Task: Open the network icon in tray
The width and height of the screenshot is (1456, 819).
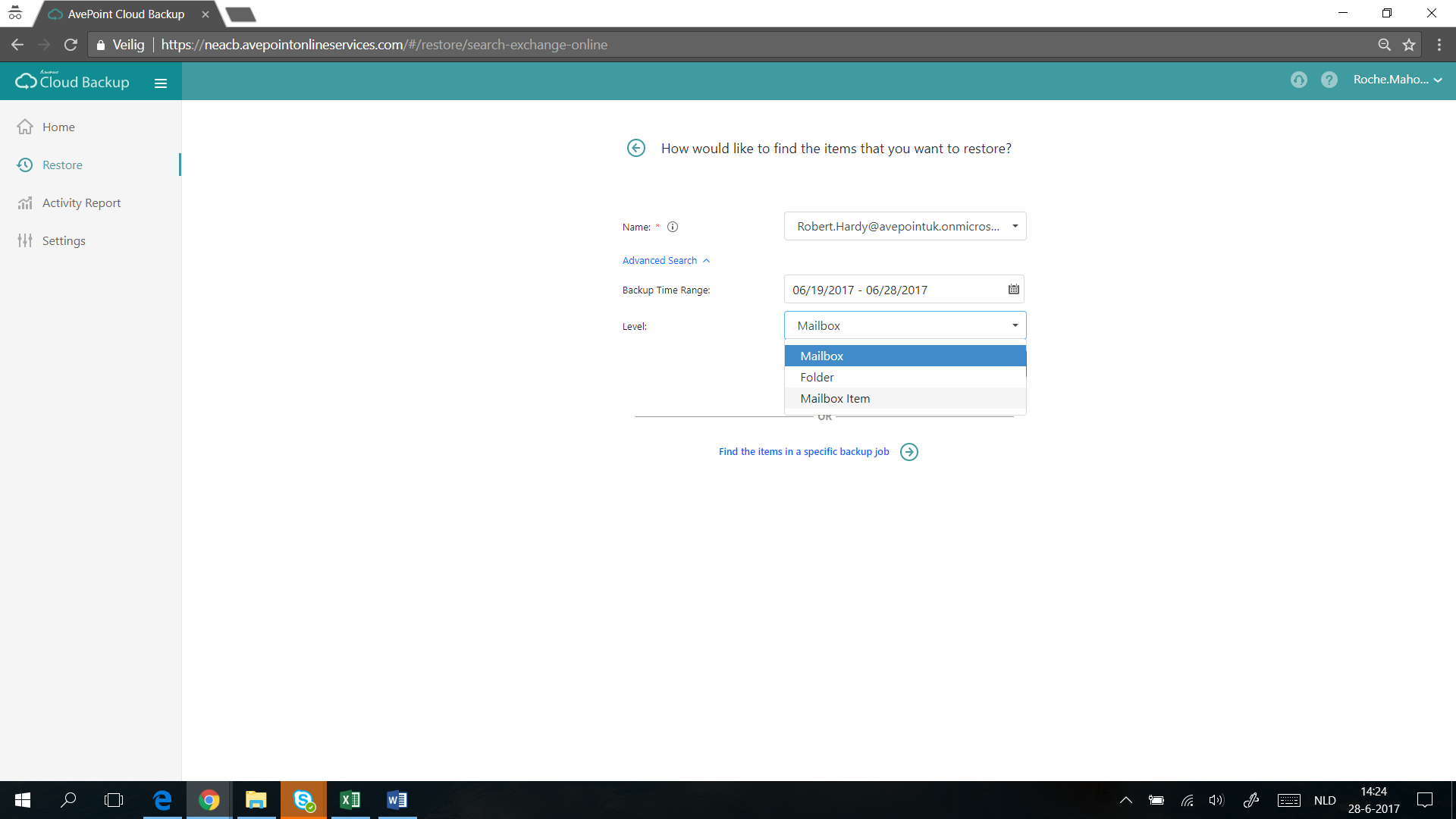Action: coord(1187,800)
